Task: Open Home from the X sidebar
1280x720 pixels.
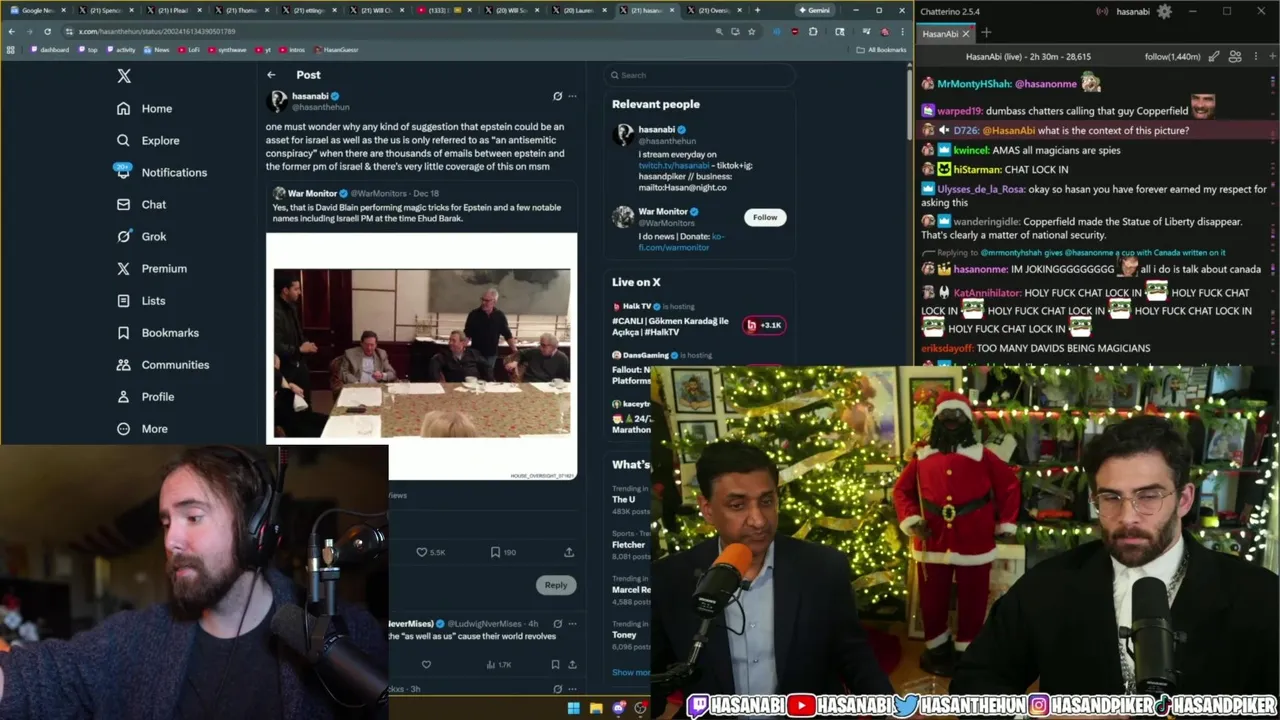Action: 145,108
